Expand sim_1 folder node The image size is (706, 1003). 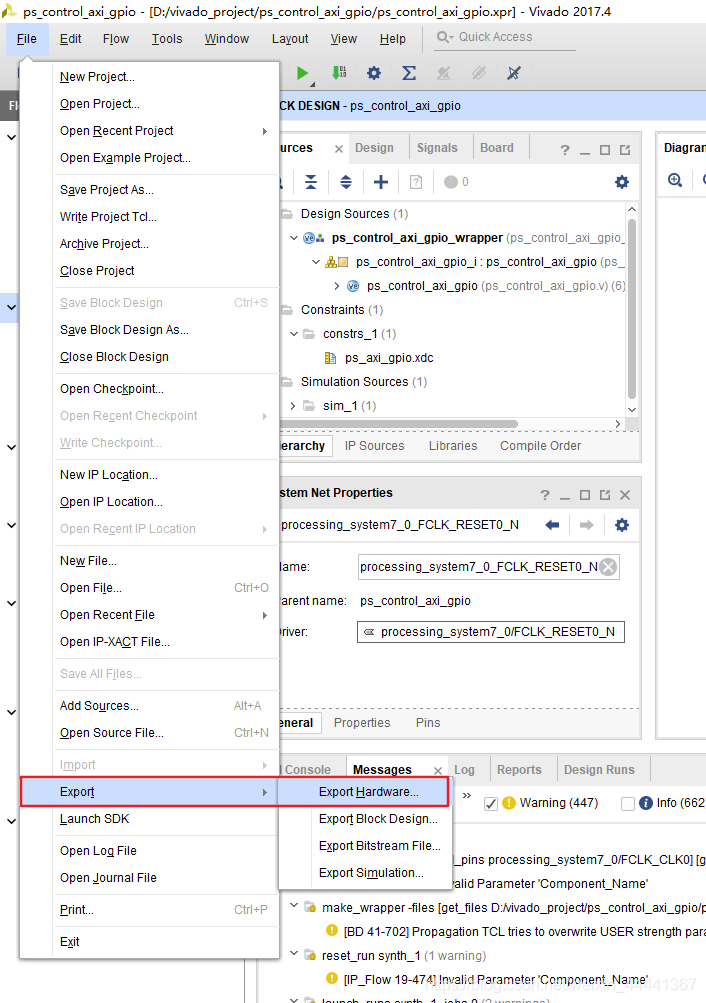(293, 406)
